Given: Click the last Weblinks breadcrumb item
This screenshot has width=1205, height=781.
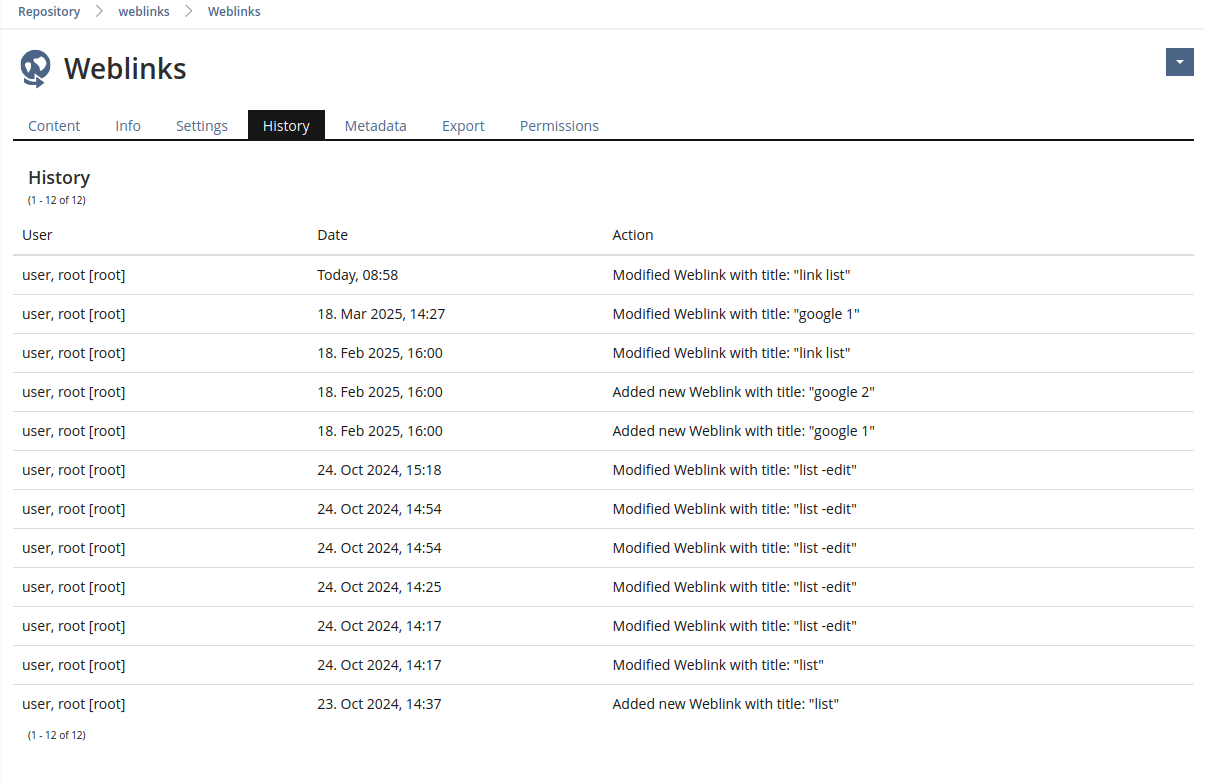Looking at the screenshot, I should [x=234, y=12].
